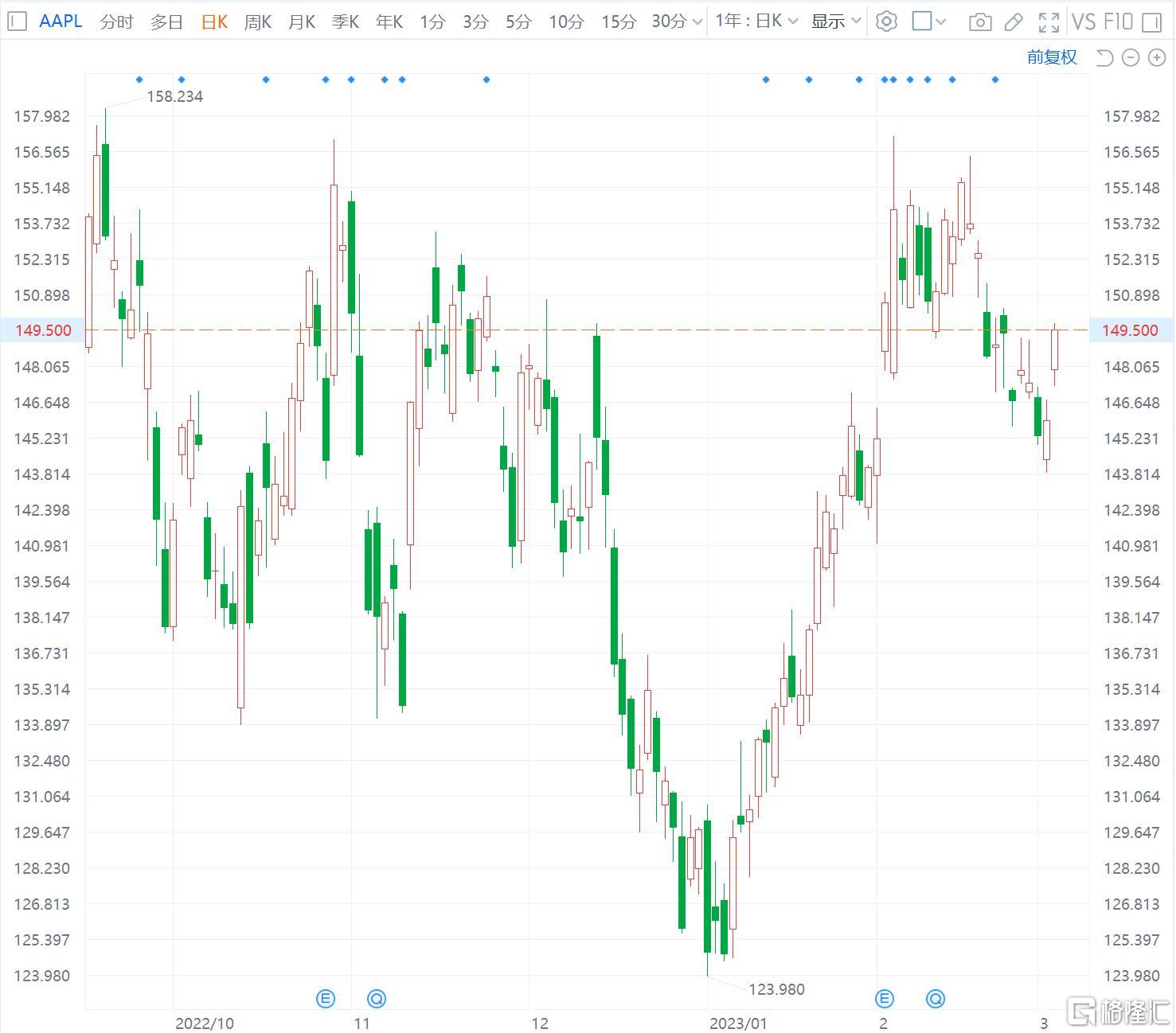1176x1033 pixels.
Task: Zoom out the chart with minus icon
Action: pyautogui.click(x=1131, y=57)
